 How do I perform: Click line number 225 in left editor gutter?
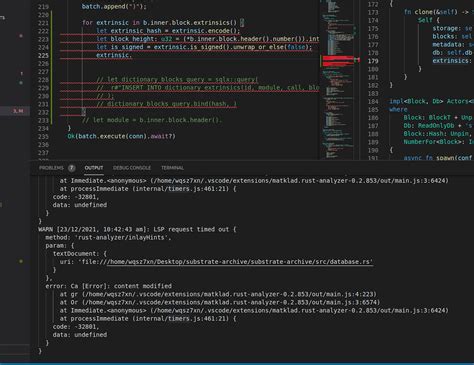point(43,55)
